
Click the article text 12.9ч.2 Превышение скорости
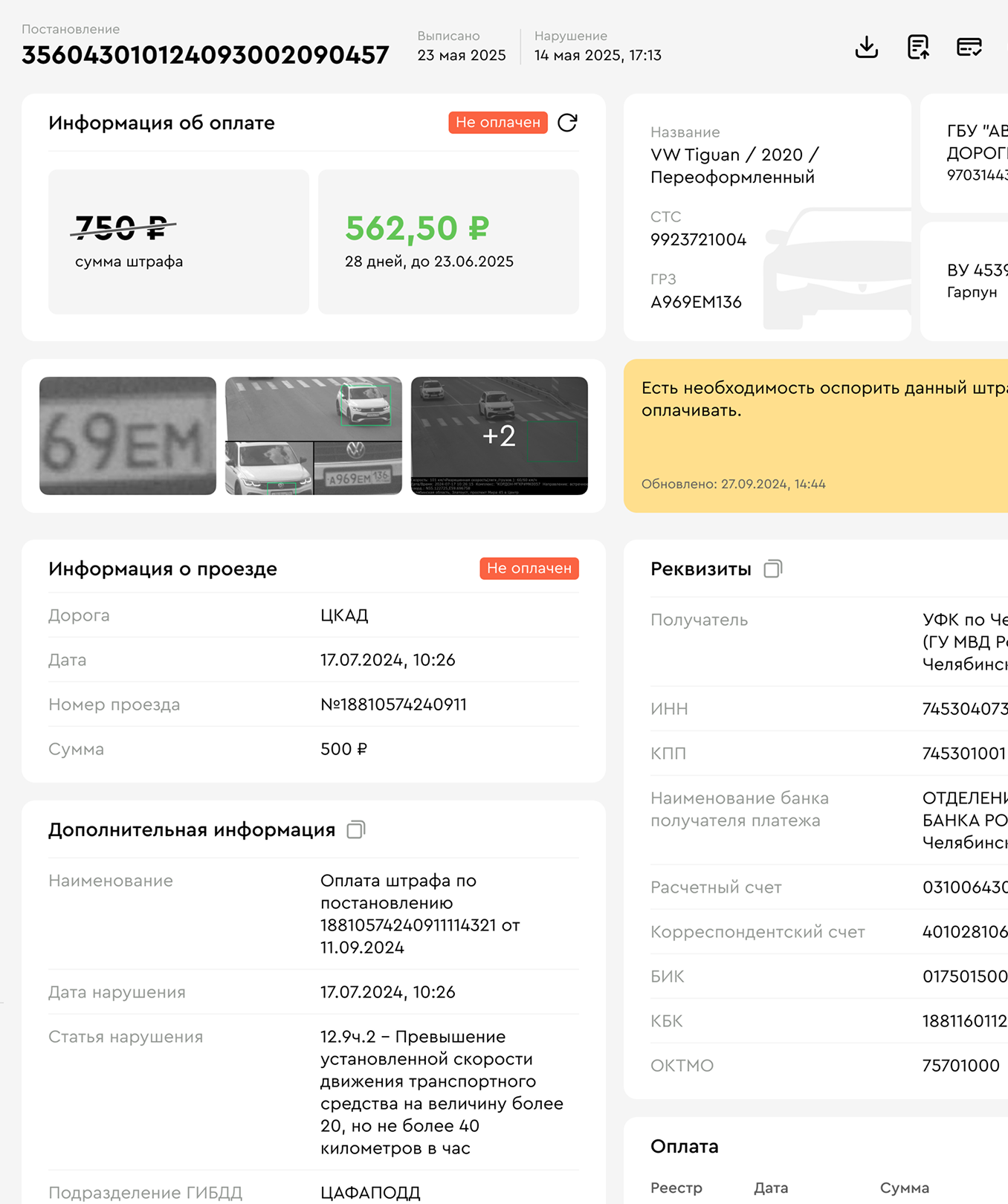pos(442,1093)
